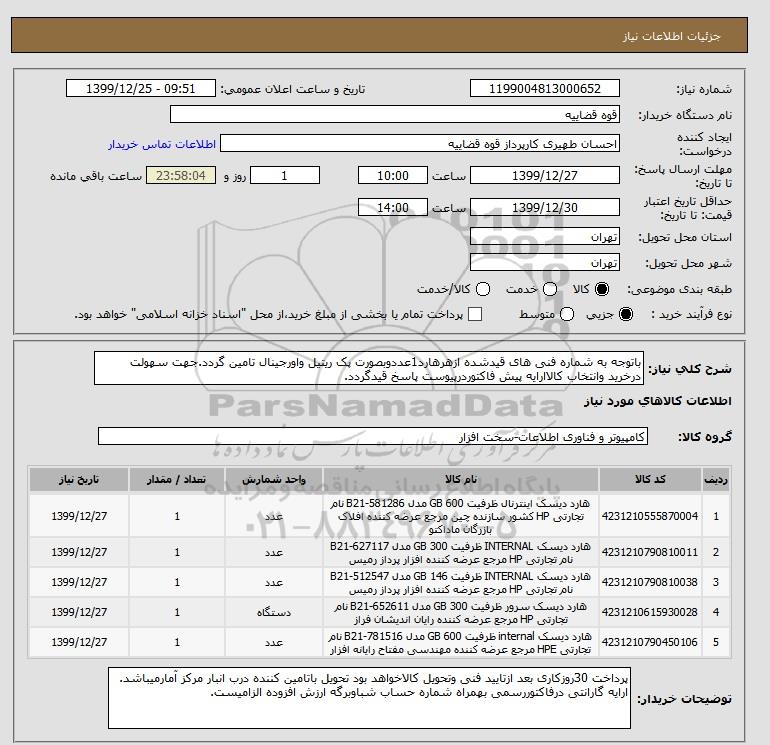Viewport: 770px width, 745px height.
Task: Click the general description text box
Action: tap(369, 368)
